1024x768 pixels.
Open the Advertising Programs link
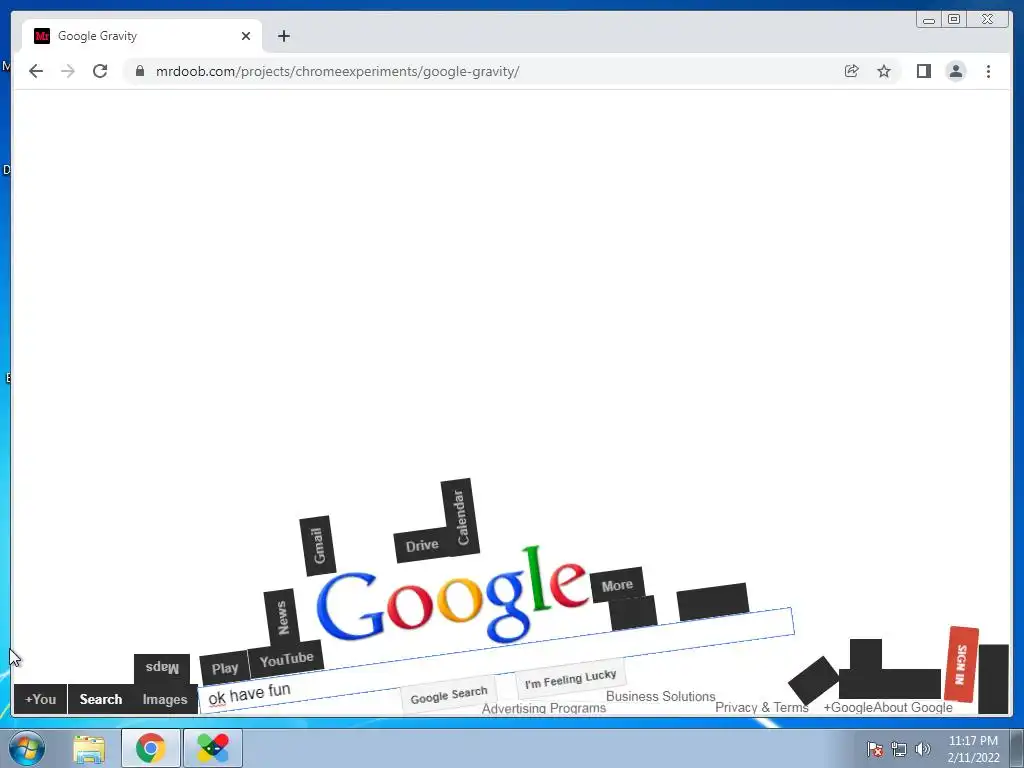point(544,708)
